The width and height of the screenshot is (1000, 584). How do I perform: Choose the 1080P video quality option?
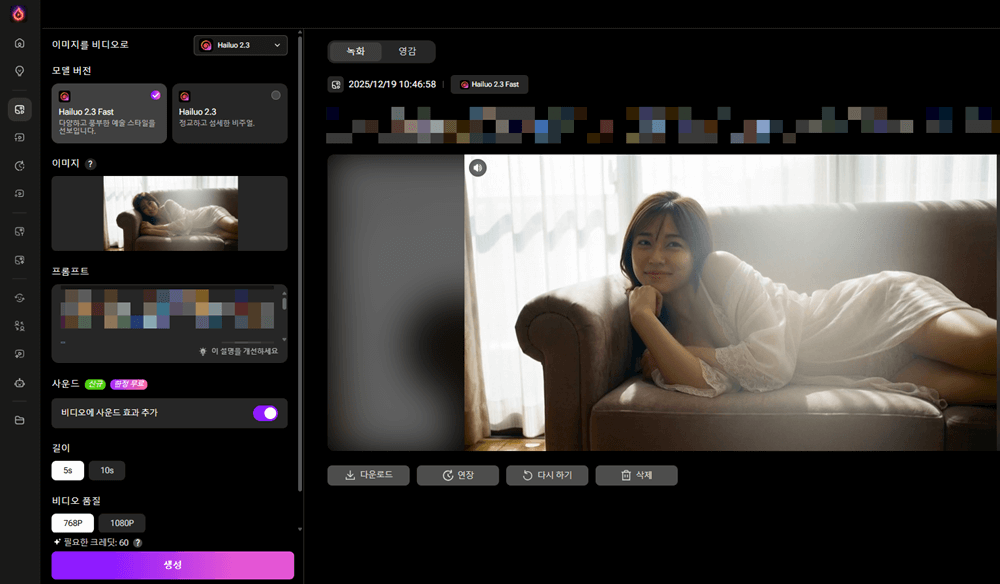[122, 523]
